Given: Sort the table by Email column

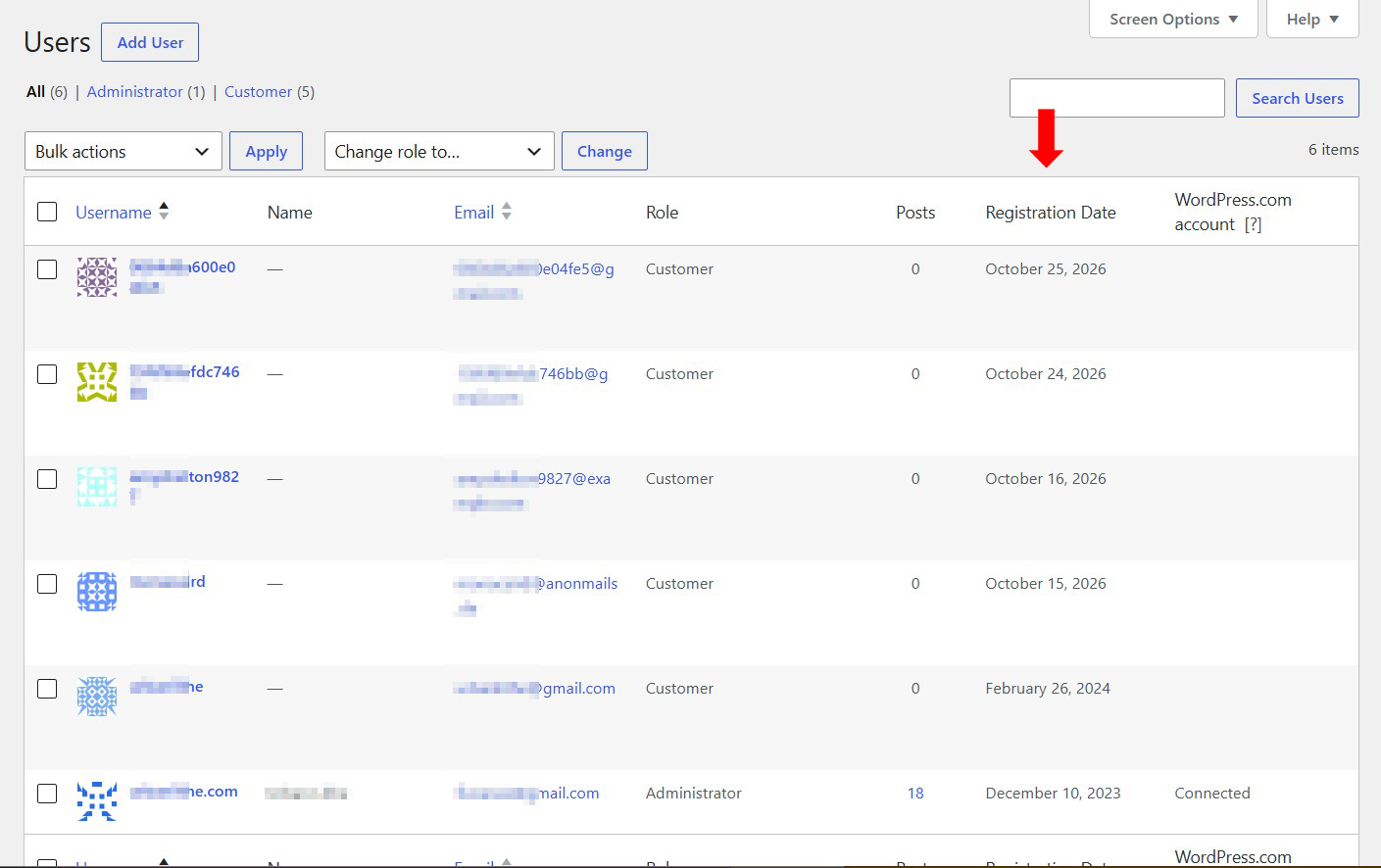Looking at the screenshot, I should [x=474, y=212].
